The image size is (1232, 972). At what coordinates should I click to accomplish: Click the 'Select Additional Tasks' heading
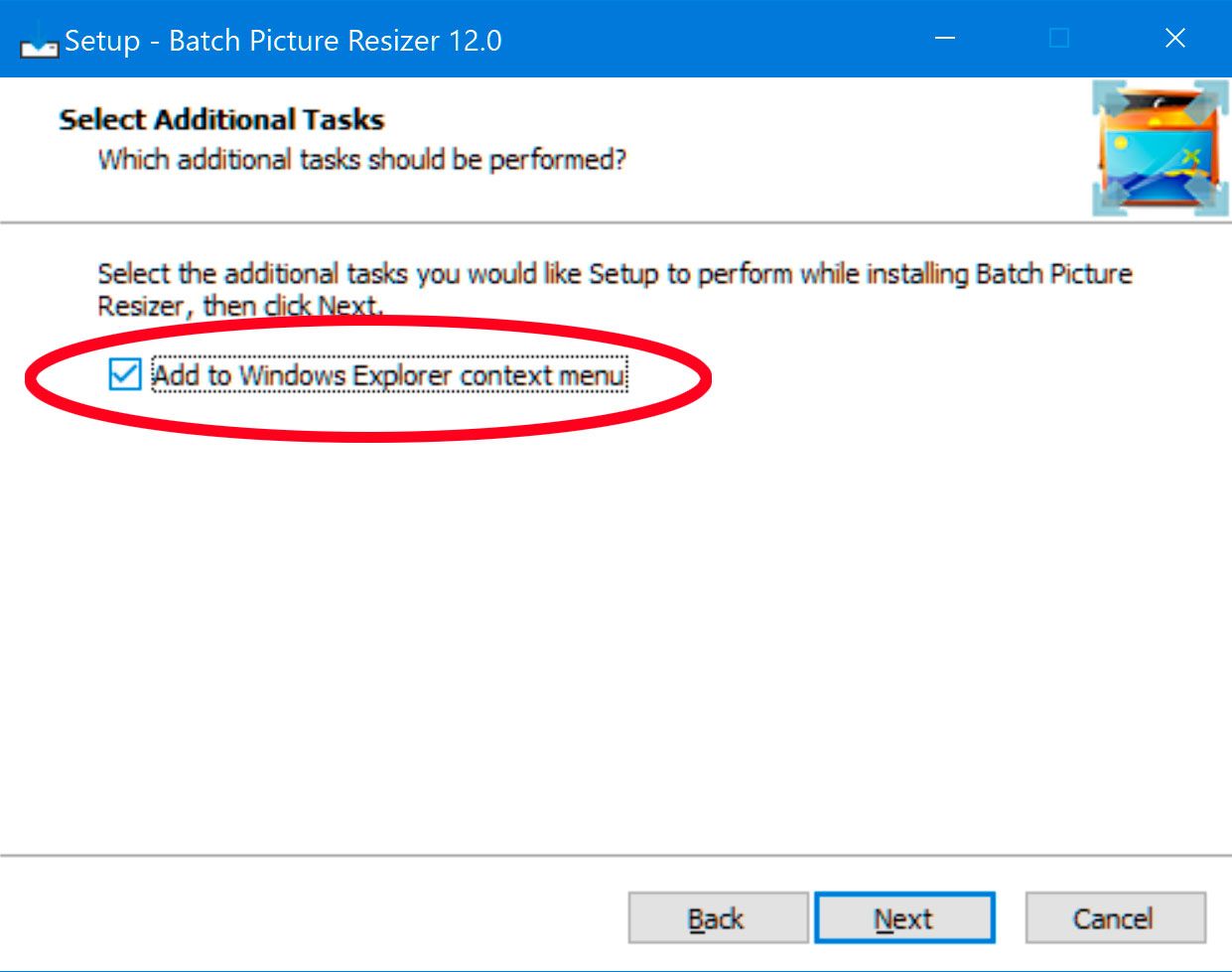pyautogui.click(x=221, y=120)
